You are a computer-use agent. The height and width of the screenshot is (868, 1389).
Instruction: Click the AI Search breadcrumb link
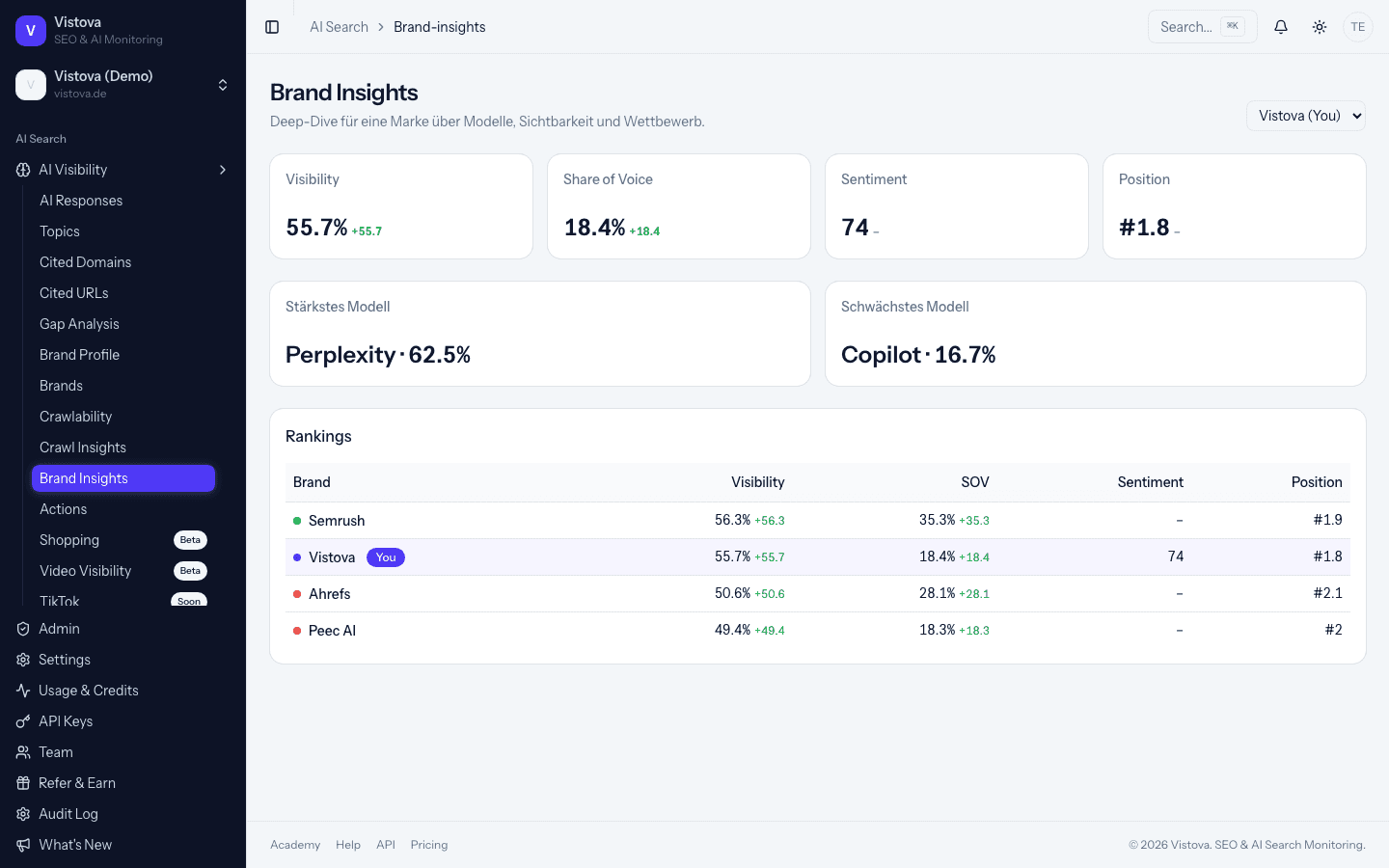(339, 27)
